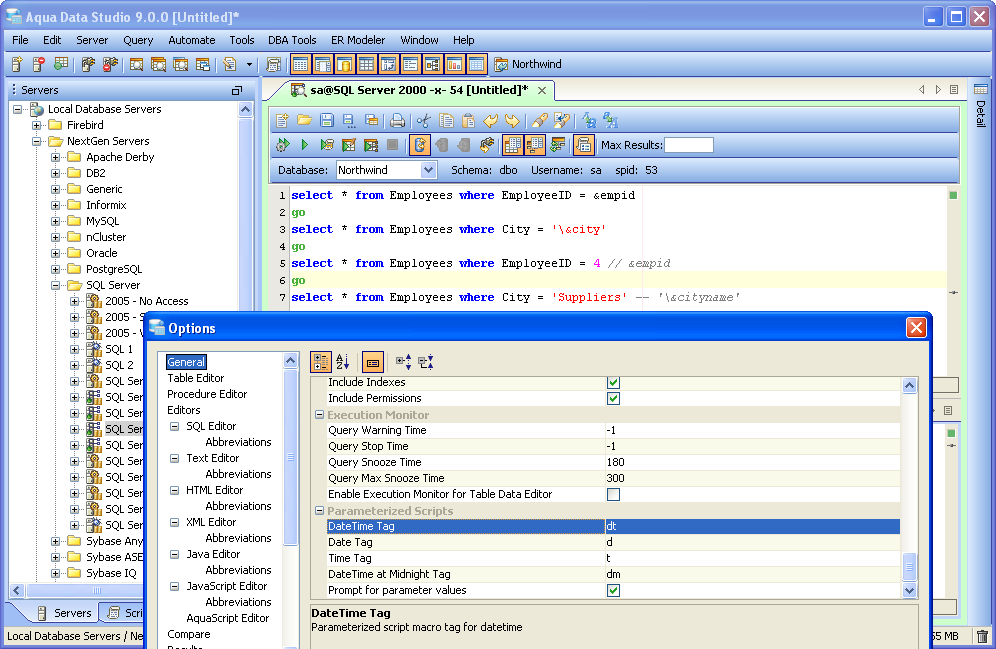Open the File menu

pyautogui.click(x=20, y=40)
